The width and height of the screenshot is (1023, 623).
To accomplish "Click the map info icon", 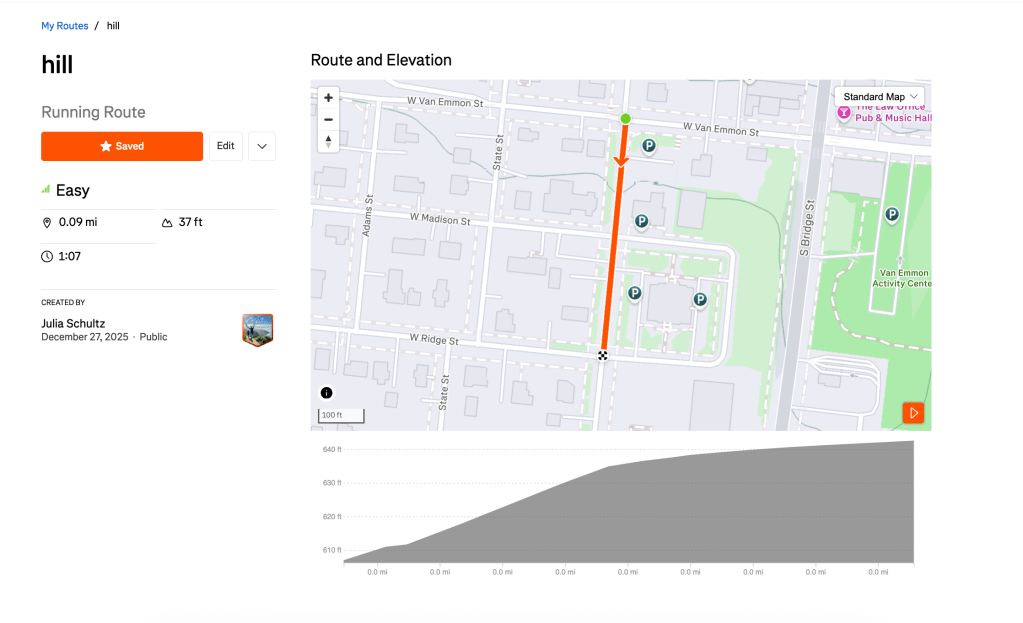I will click(326, 393).
